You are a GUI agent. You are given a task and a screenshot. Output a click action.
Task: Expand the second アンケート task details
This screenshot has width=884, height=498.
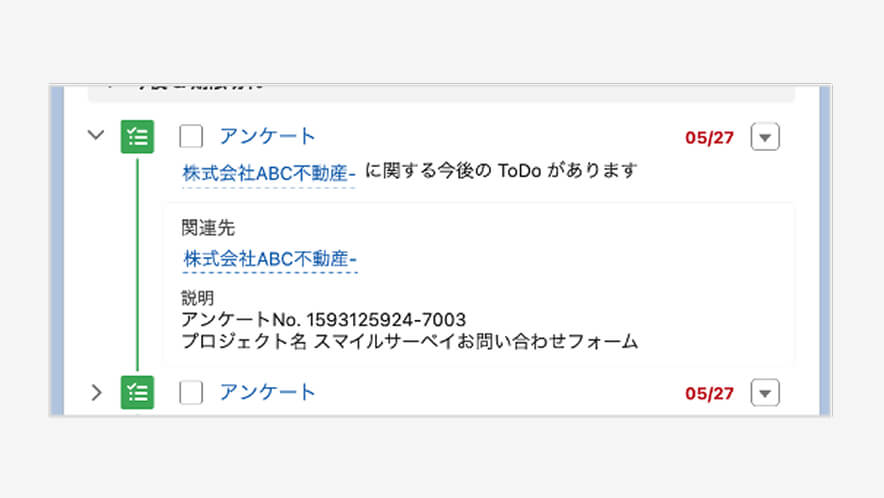pyautogui.click(x=96, y=392)
